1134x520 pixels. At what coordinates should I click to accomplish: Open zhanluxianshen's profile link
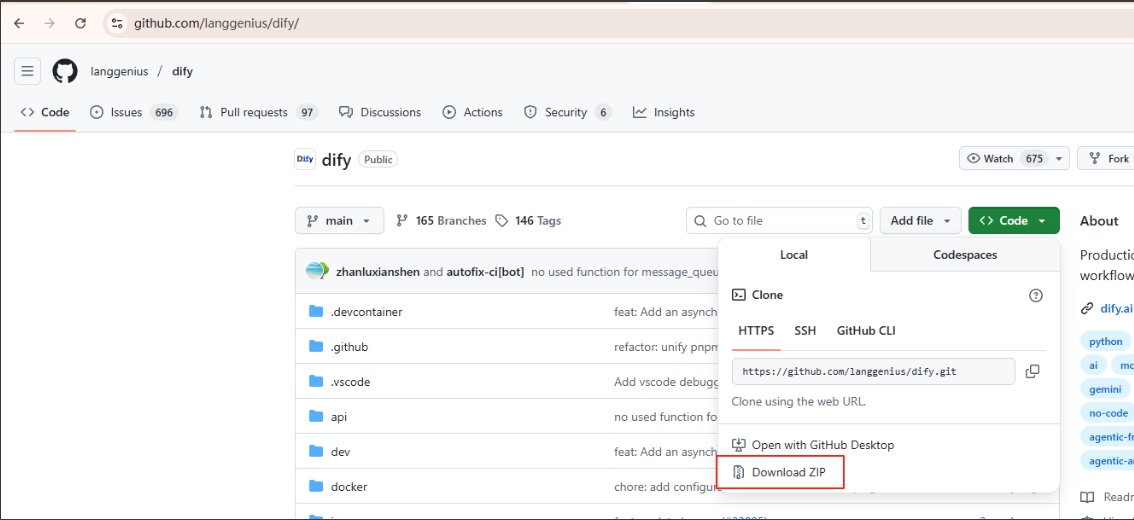pyautogui.click(x=378, y=272)
